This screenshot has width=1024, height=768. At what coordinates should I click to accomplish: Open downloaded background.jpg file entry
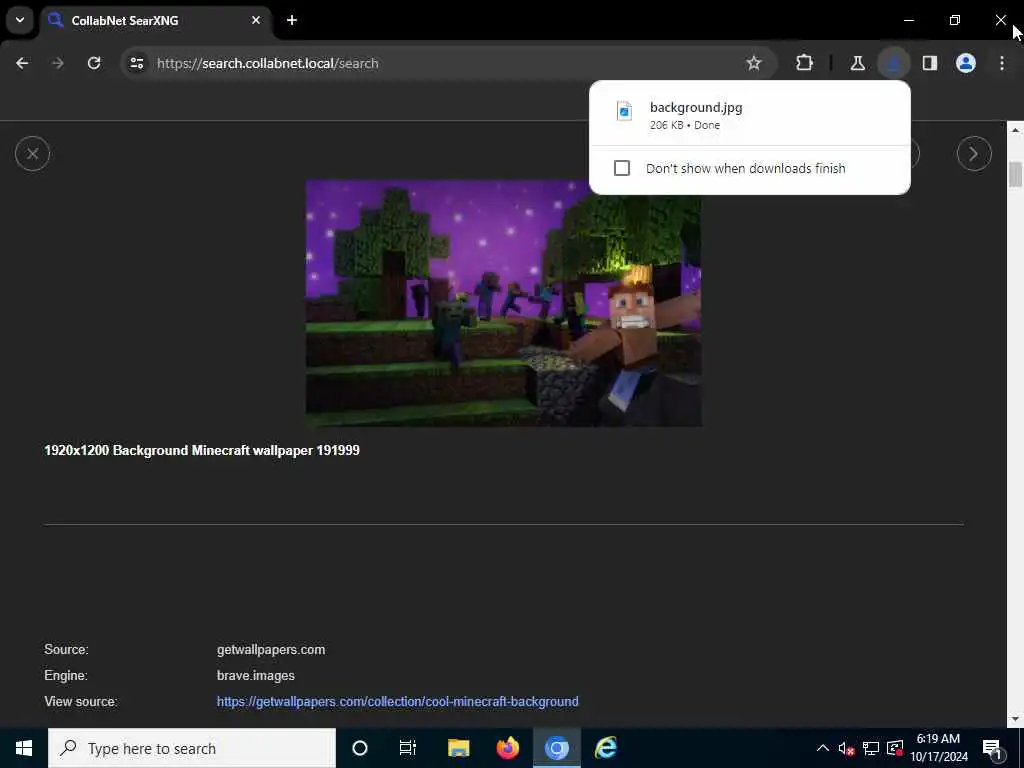click(750, 114)
